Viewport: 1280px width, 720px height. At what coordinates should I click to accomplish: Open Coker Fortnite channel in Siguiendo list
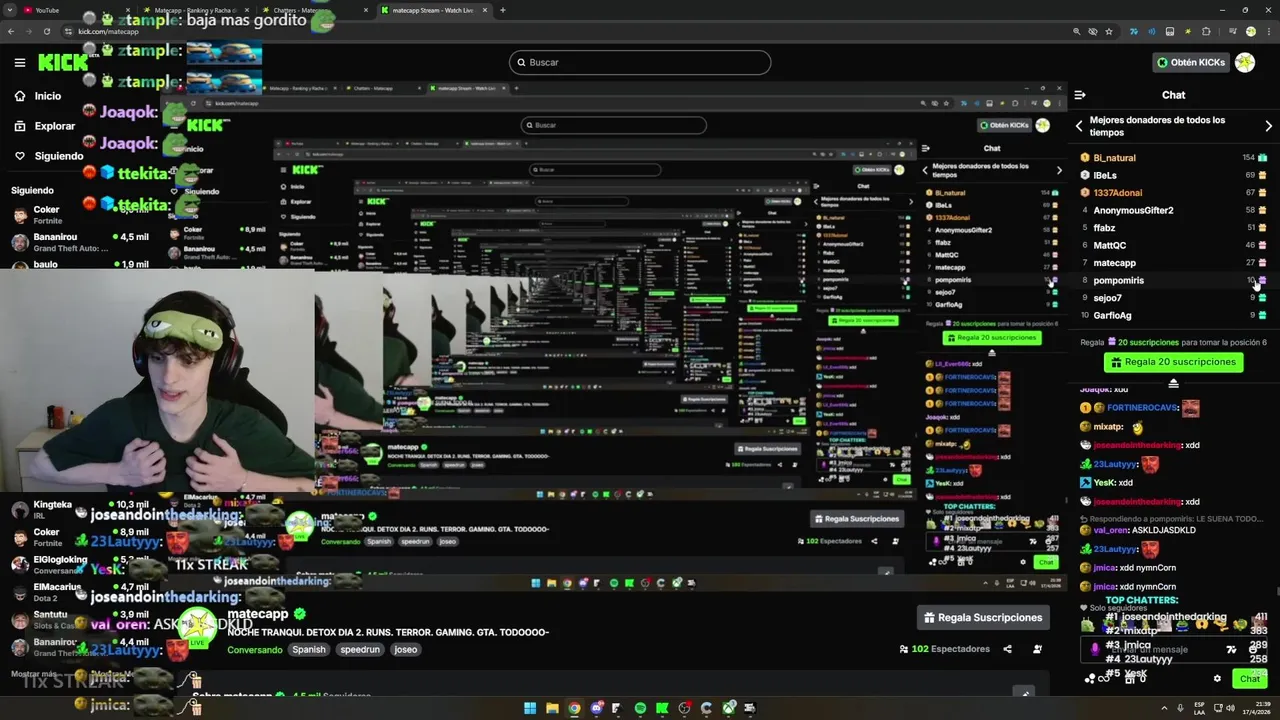(80, 215)
